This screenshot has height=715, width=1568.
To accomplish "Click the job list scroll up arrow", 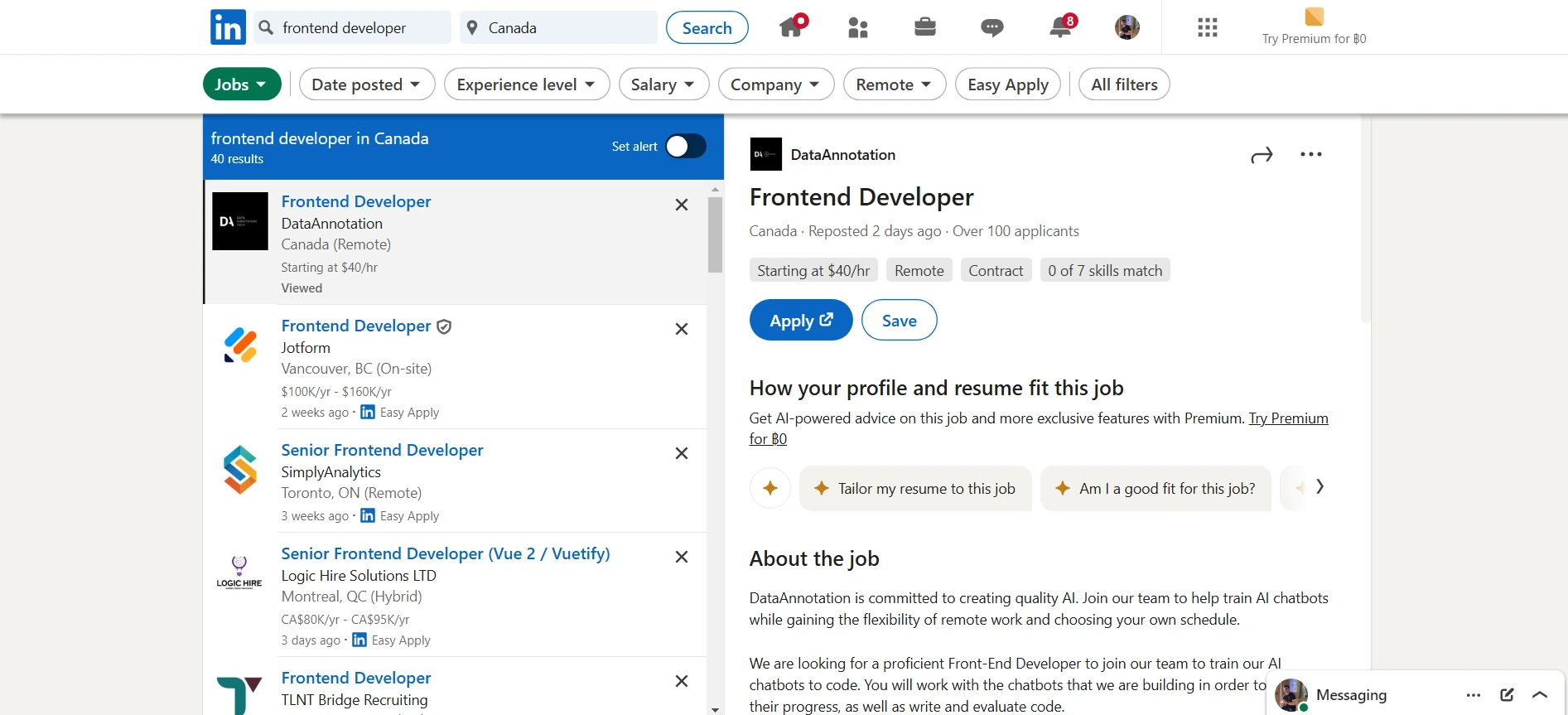I will pos(715,190).
